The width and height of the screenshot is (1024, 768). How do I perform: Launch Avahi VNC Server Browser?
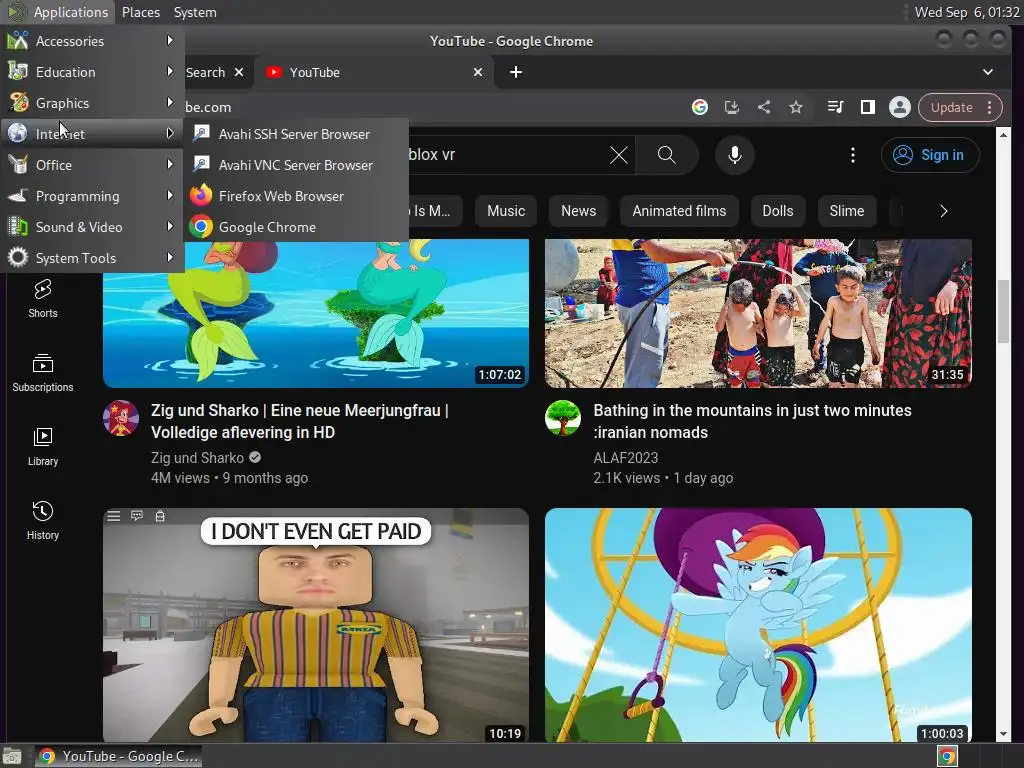[296, 165]
